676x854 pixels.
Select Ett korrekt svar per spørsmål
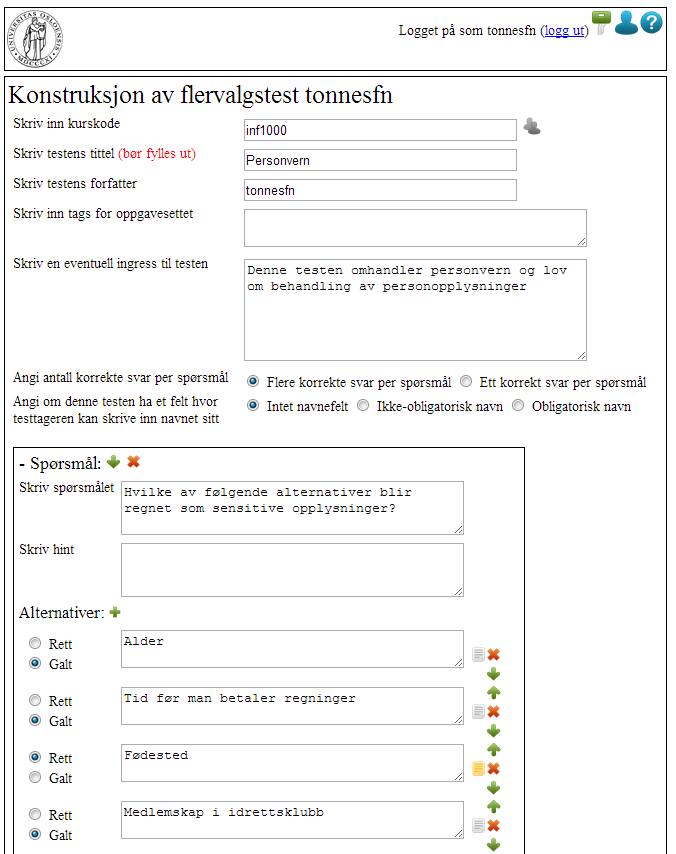coord(464,380)
